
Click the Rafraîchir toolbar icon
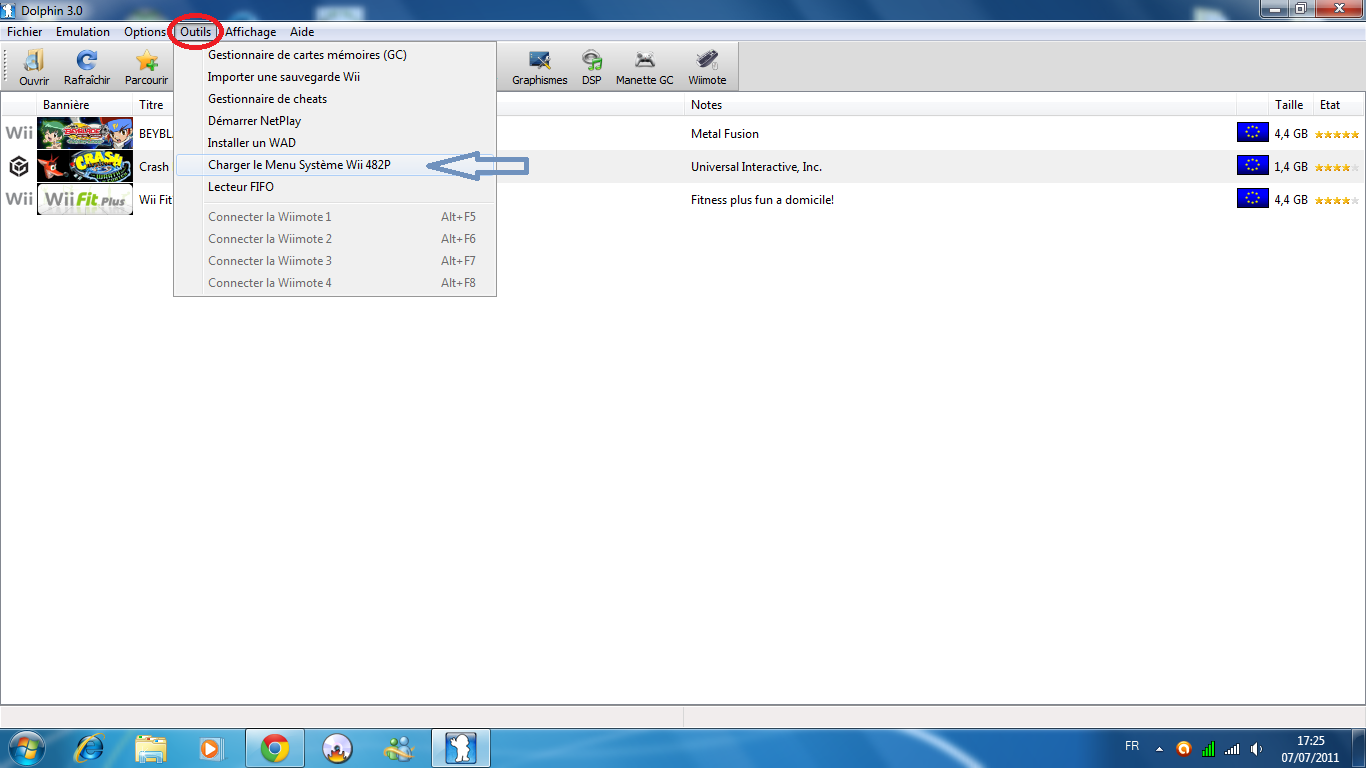pos(87,67)
